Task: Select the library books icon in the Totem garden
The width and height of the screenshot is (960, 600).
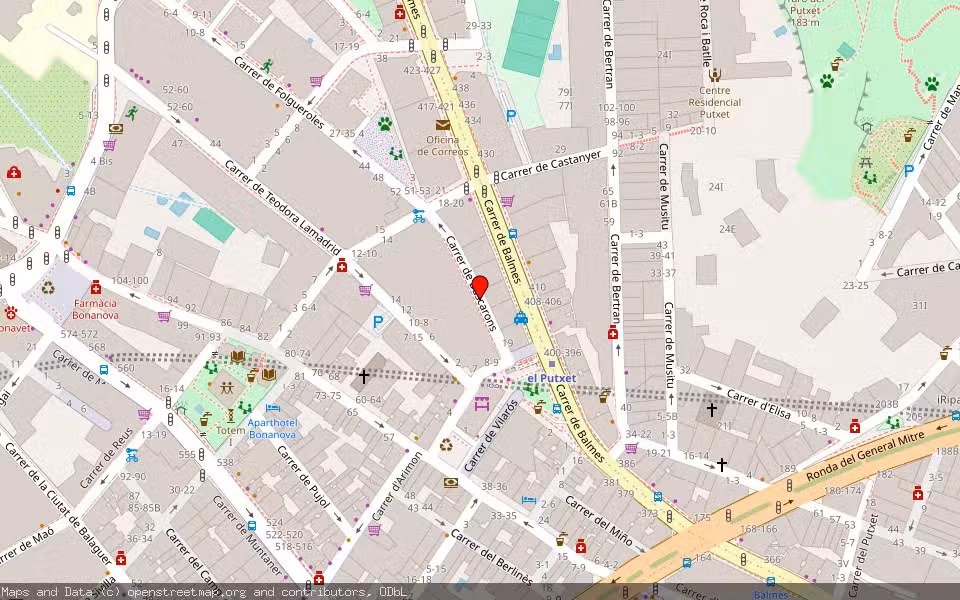Action: click(237, 357)
